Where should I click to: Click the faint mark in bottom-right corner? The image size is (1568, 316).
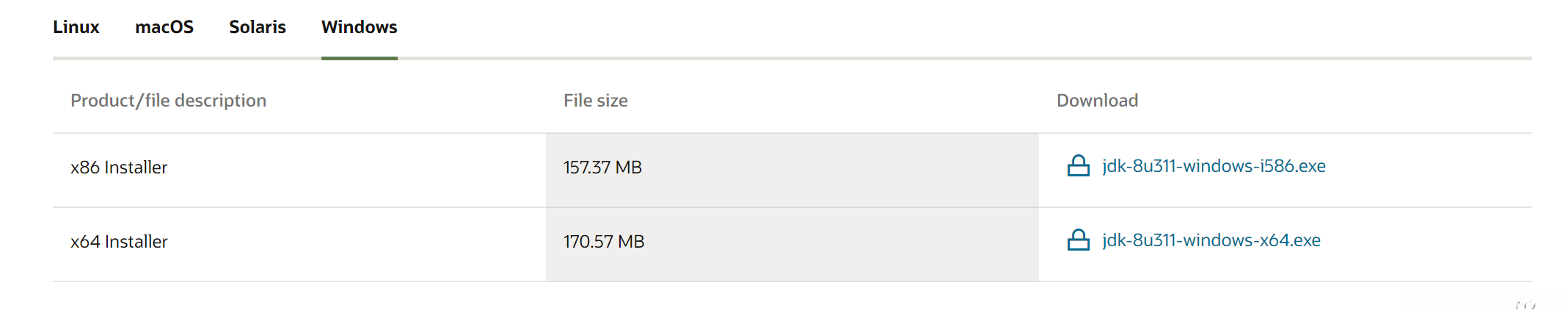coord(1525,305)
